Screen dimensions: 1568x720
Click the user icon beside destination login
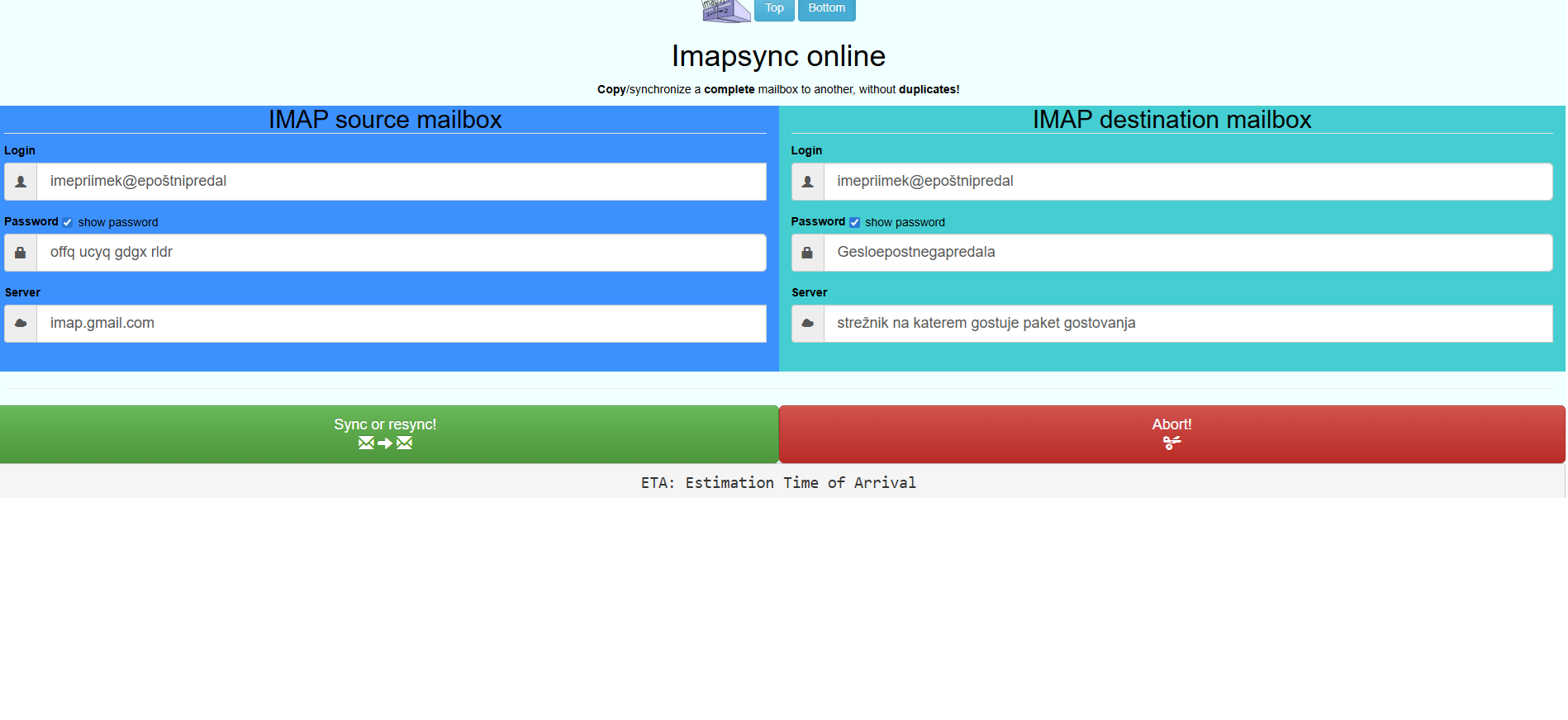808,182
